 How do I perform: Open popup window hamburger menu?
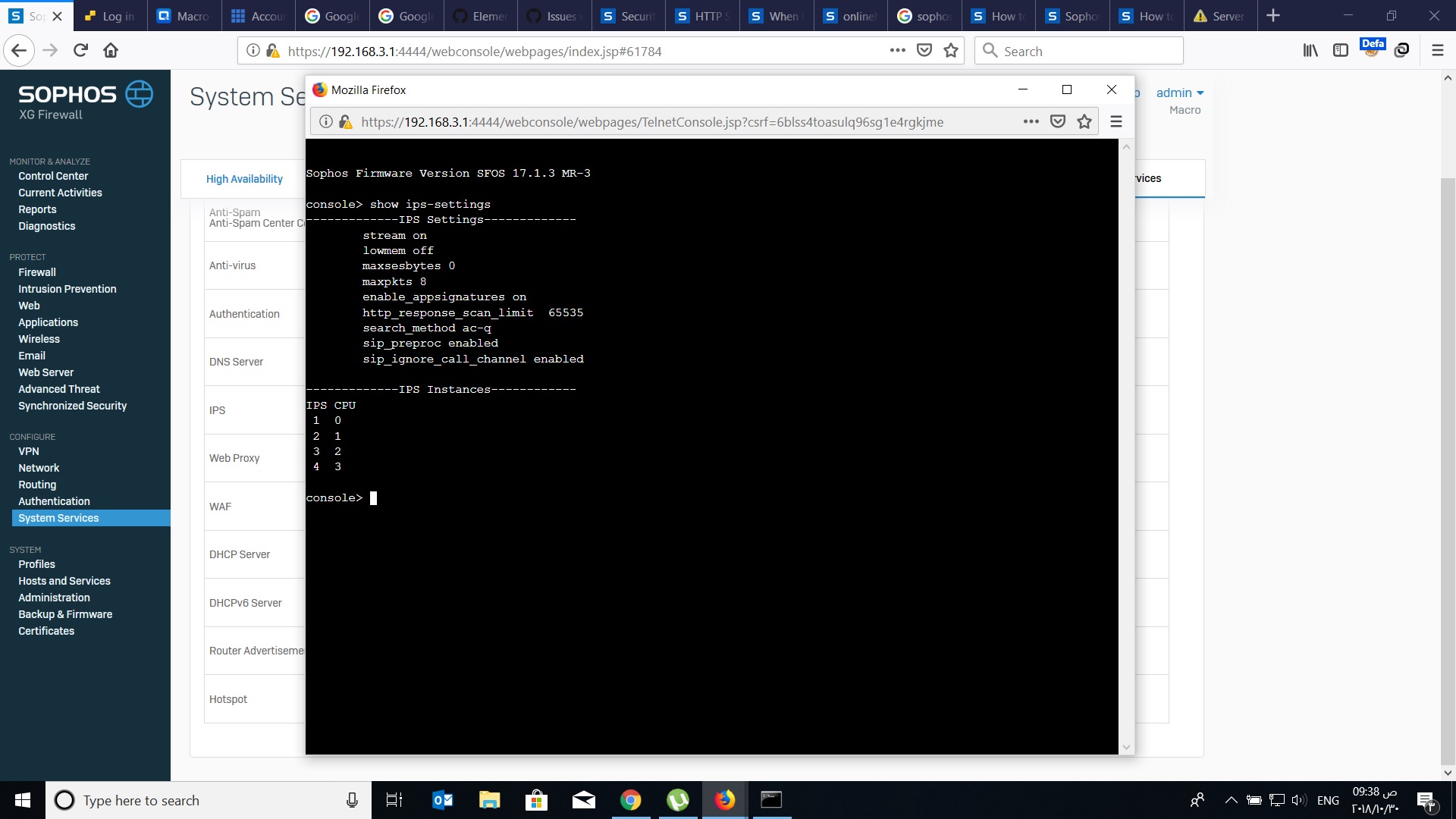[1116, 121]
